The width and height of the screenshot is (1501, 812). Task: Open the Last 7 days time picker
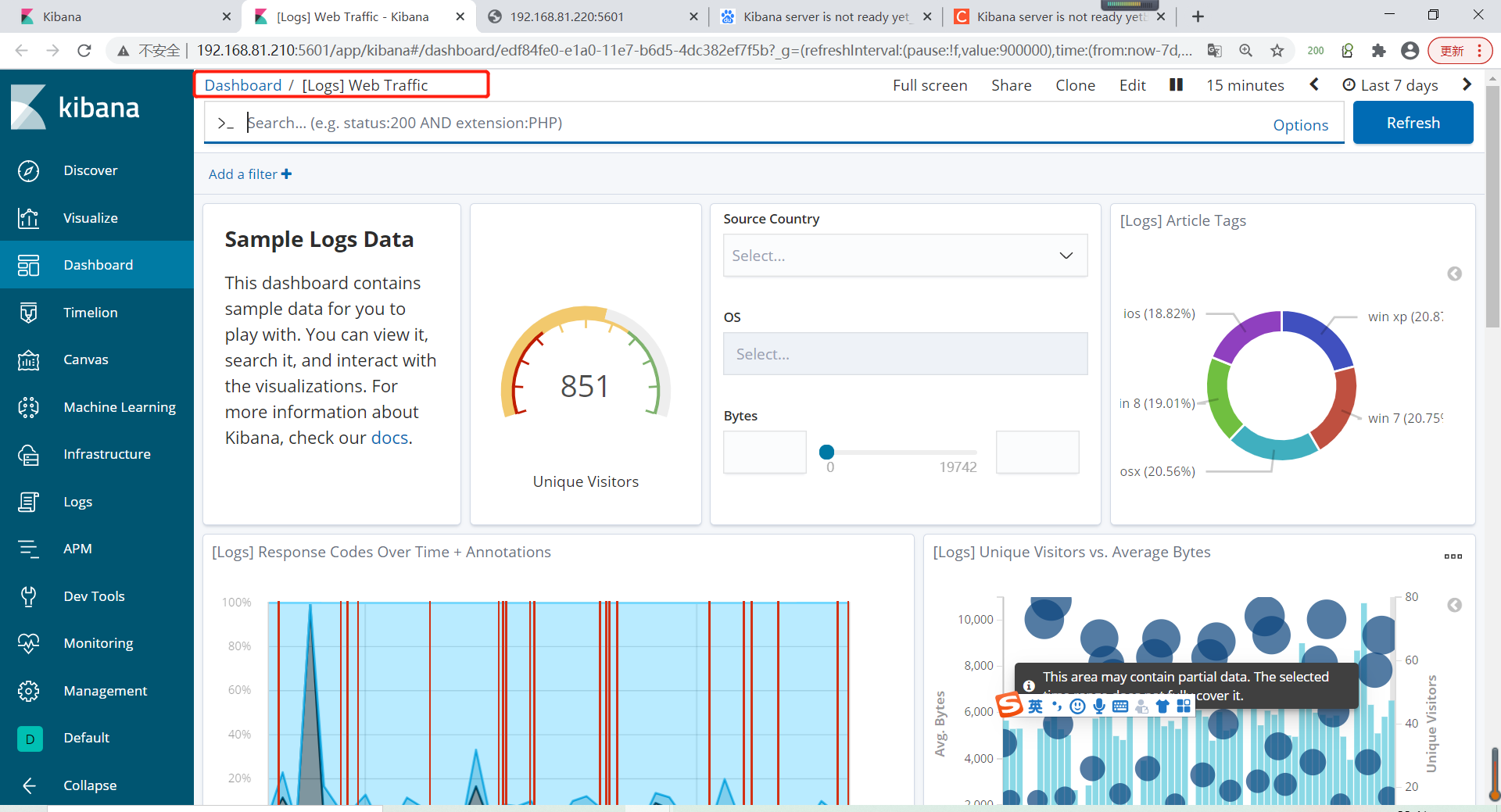[x=1390, y=85]
